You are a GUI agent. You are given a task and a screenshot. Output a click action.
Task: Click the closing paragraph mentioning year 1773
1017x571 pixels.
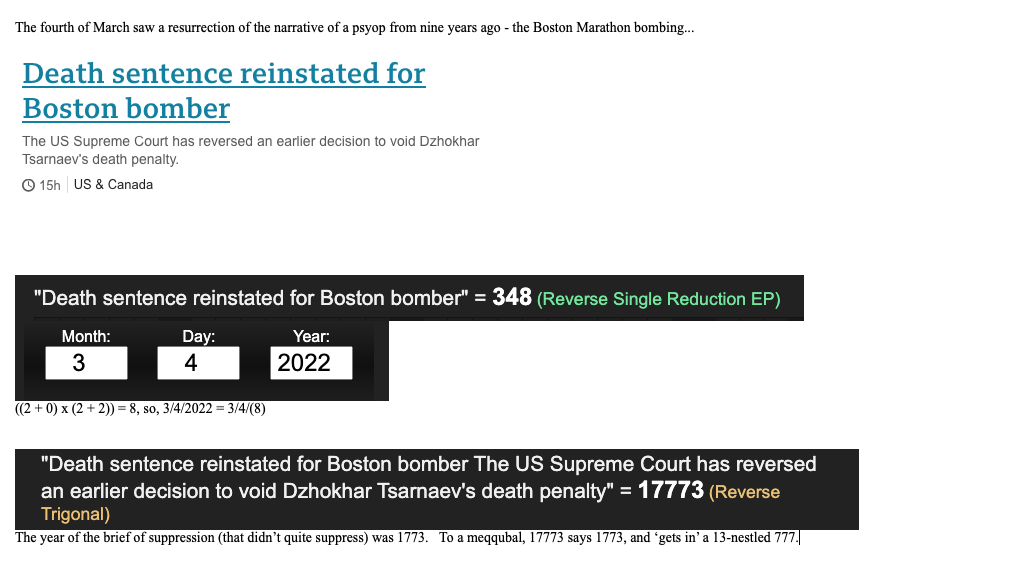coord(407,538)
